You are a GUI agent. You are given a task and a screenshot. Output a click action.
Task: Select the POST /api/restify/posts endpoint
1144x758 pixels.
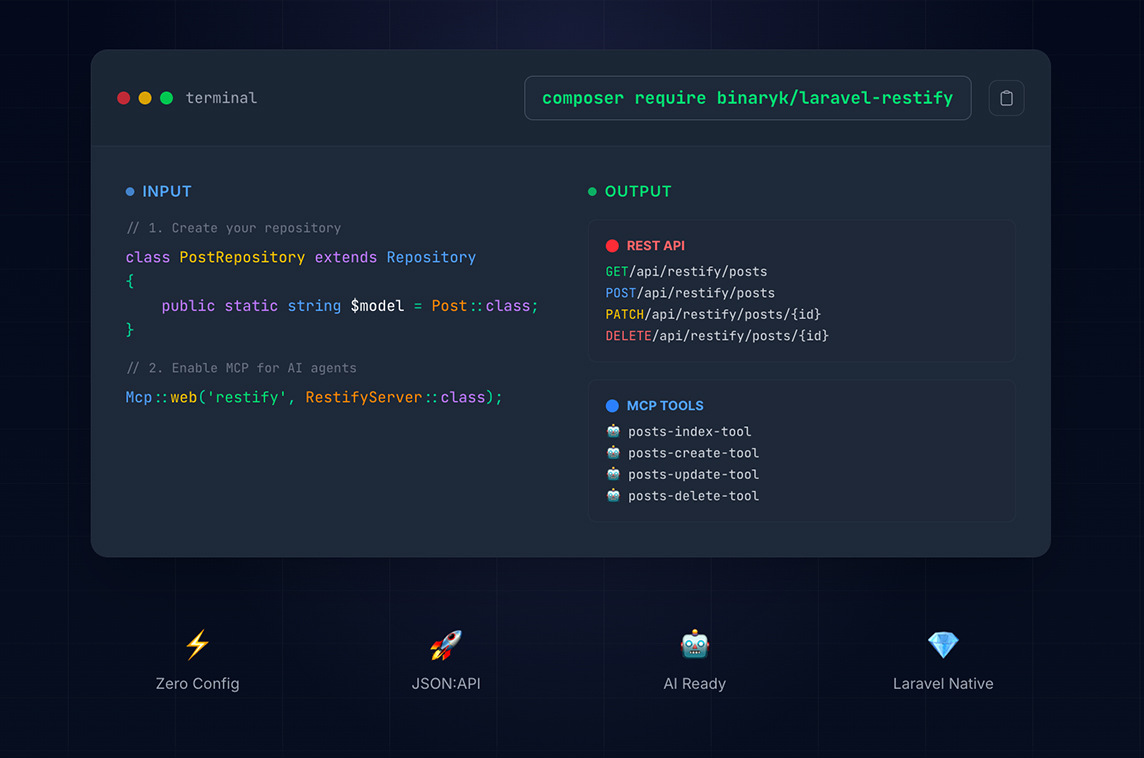click(x=690, y=293)
